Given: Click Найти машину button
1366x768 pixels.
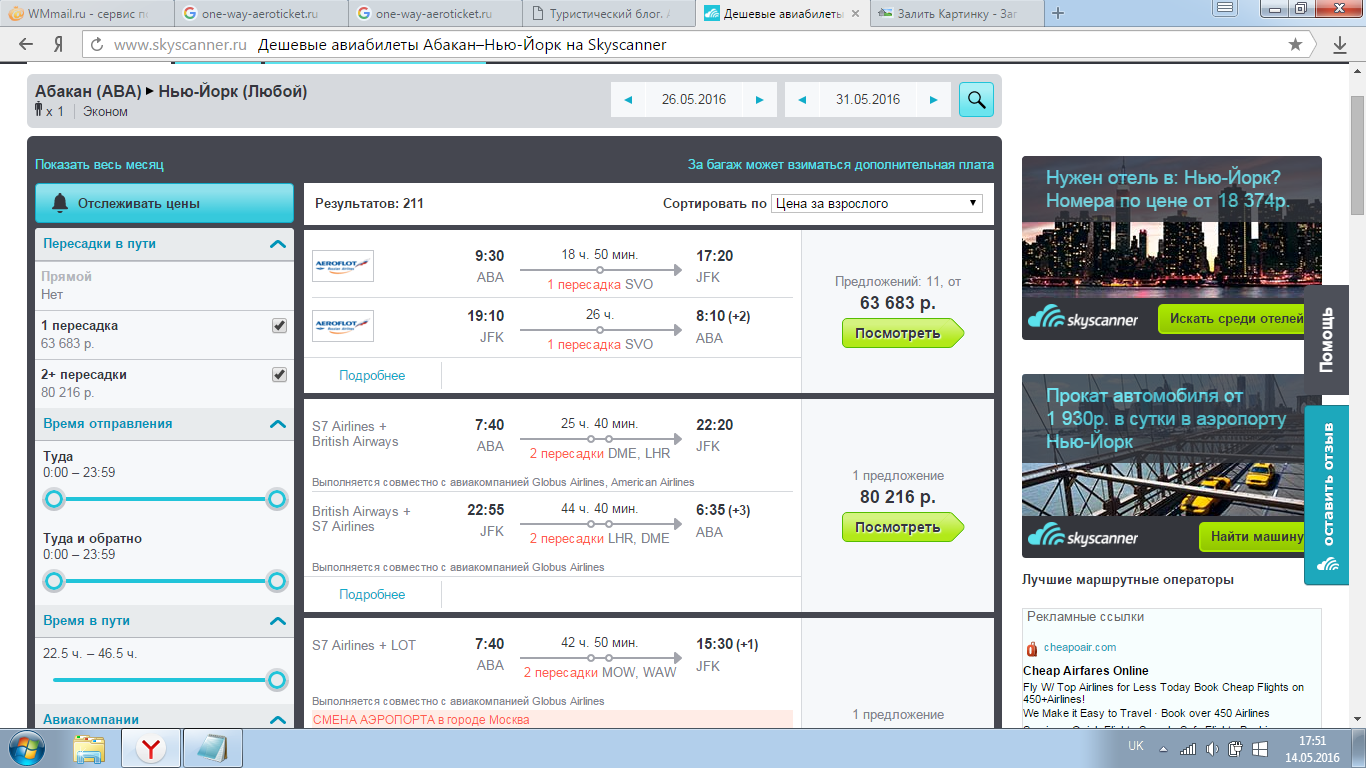Looking at the screenshot, I should [1255, 537].
